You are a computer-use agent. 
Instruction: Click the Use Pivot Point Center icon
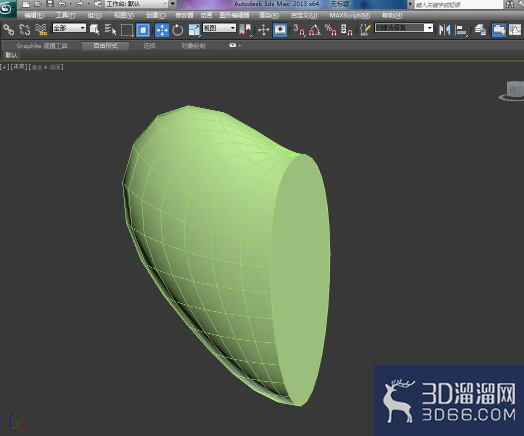pyautogui.click(x=246, y=30)
